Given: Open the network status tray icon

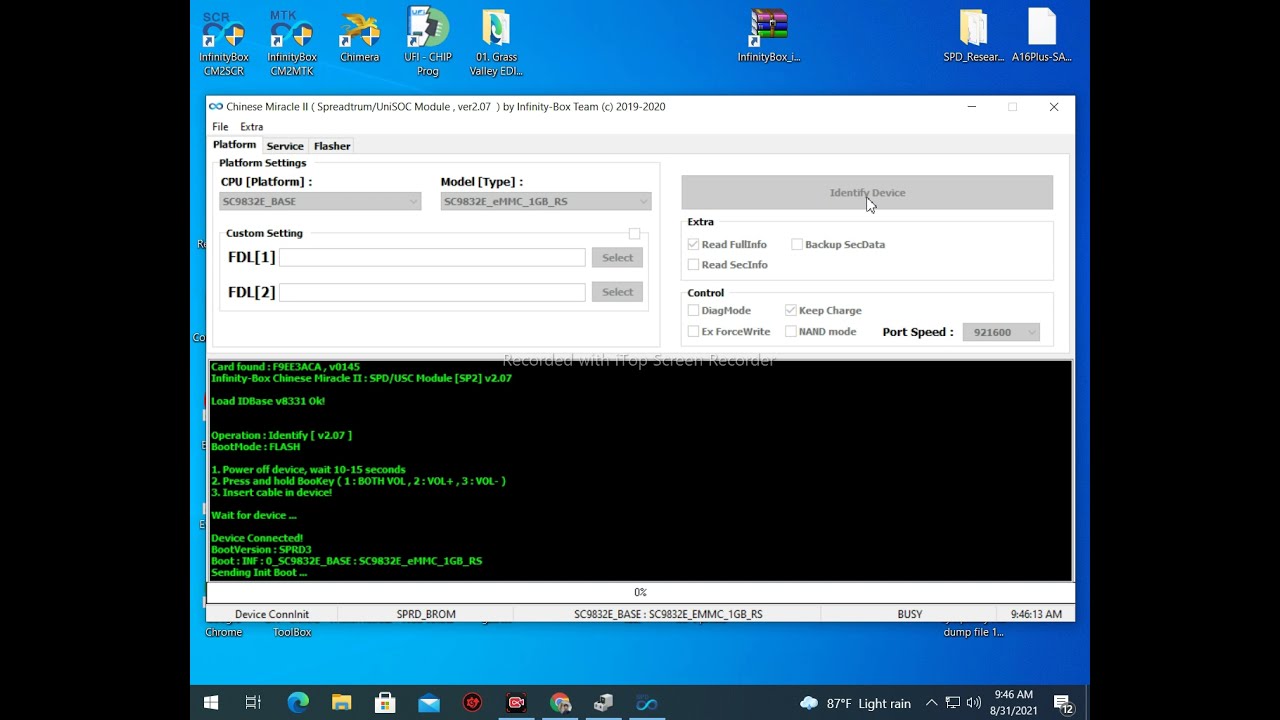Looking at the screenshot, I should click(x=953, y=703).
